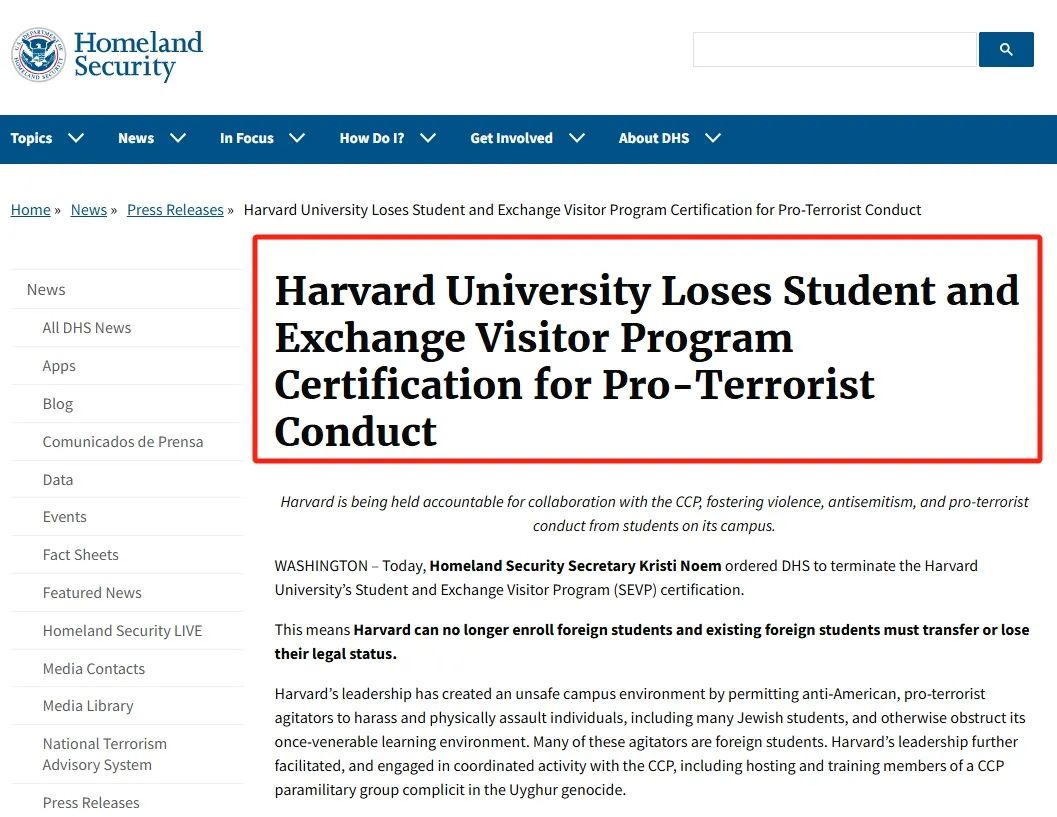
Task: Expand the How Do I? chevron
Action: point(428,138)
